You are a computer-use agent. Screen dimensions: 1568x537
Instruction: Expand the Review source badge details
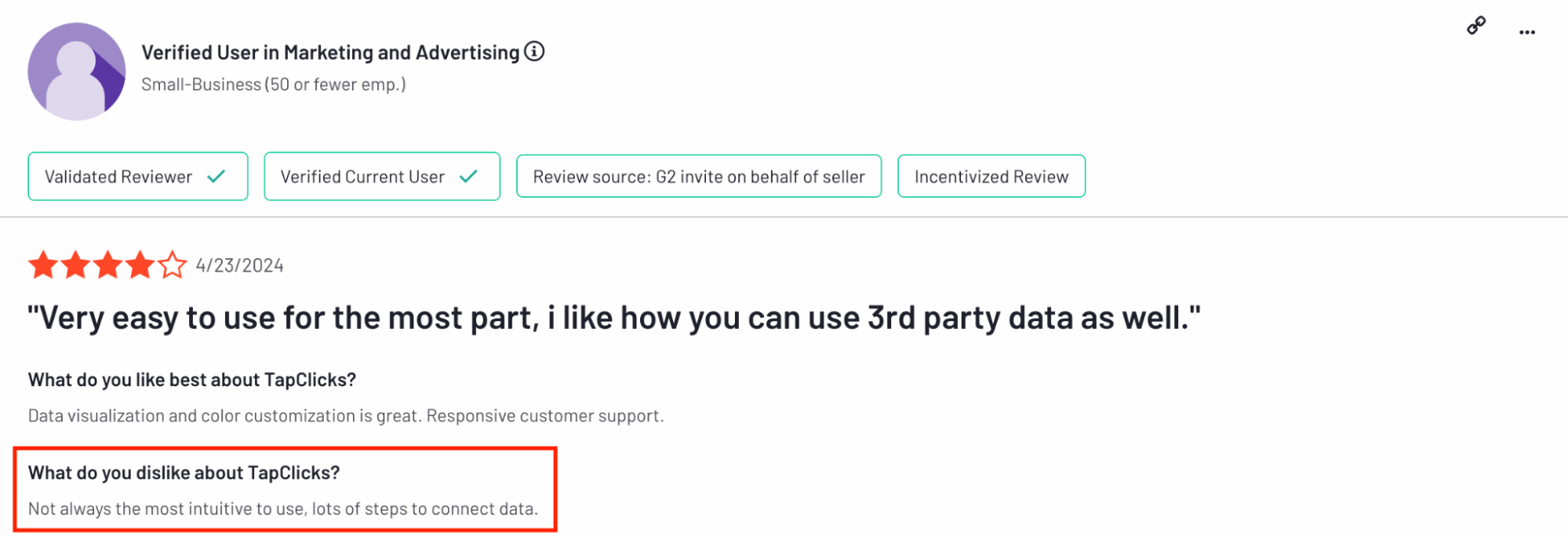698,176
